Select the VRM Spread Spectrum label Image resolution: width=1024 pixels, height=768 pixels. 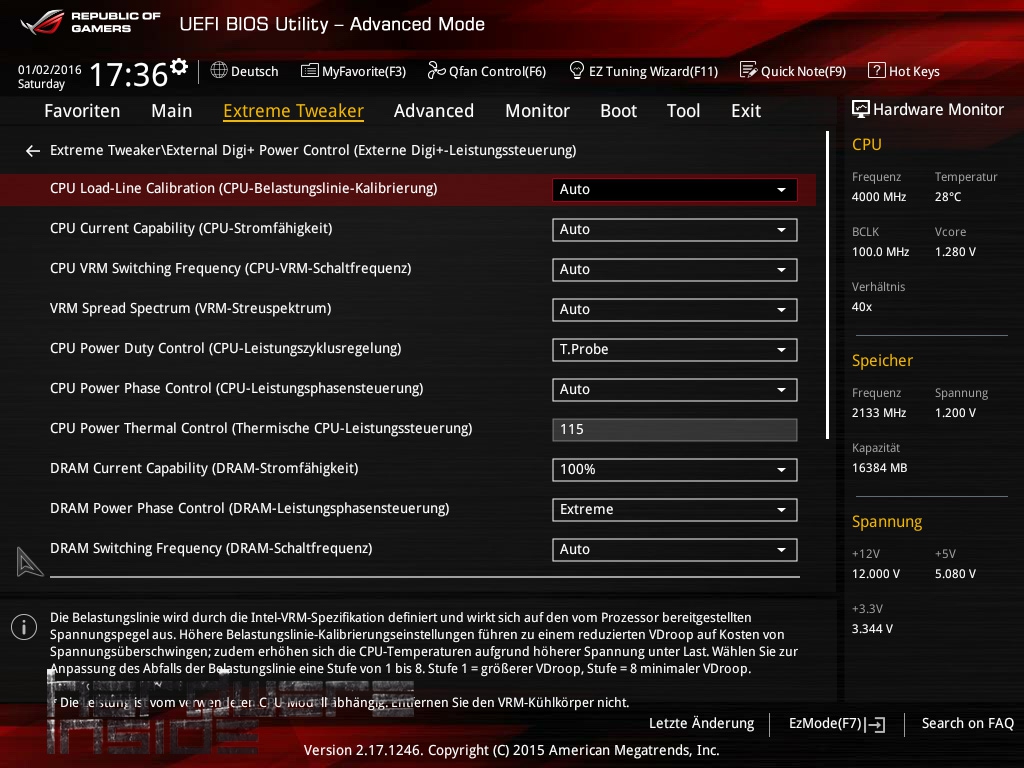(x=191, y=308)
